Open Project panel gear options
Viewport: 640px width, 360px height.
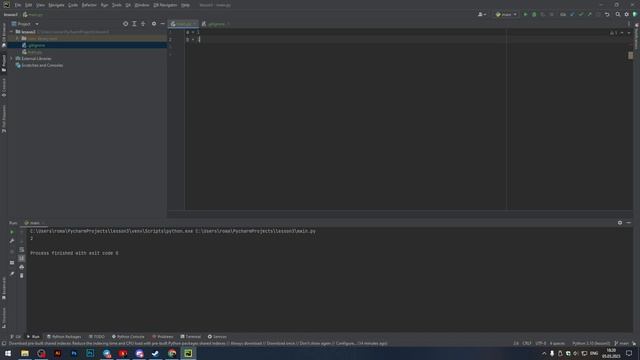tap(154, 24)
